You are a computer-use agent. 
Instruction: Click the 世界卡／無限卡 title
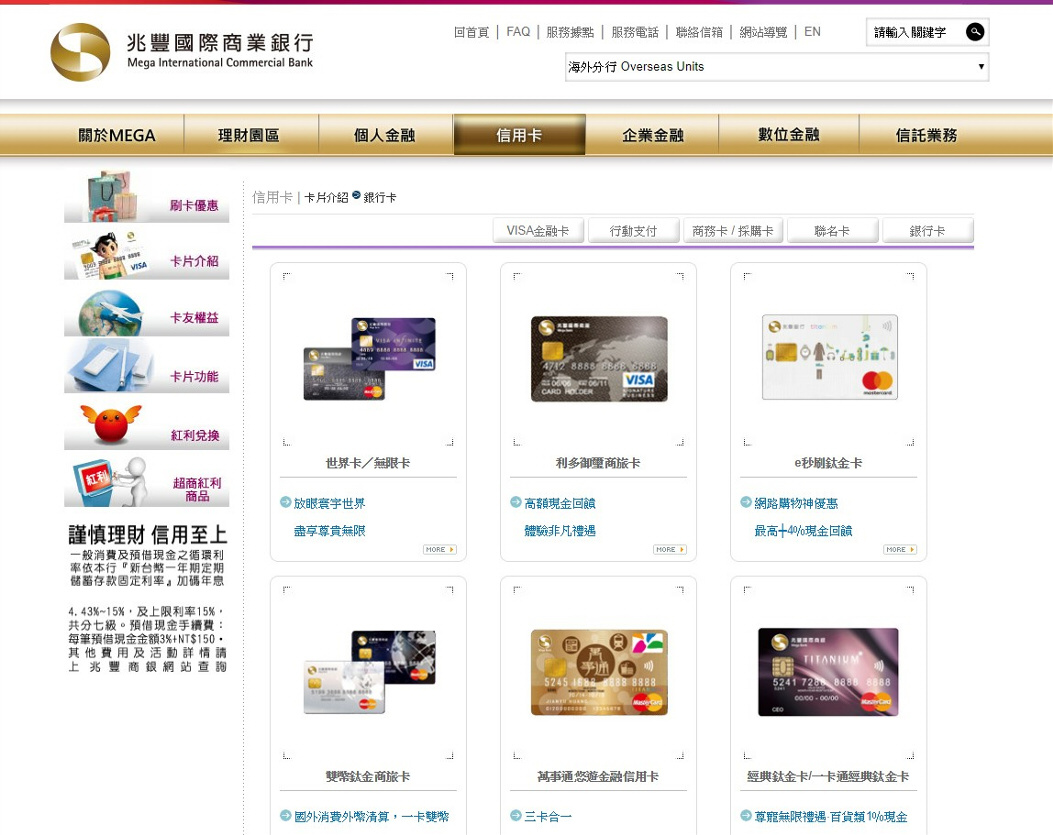368,463
